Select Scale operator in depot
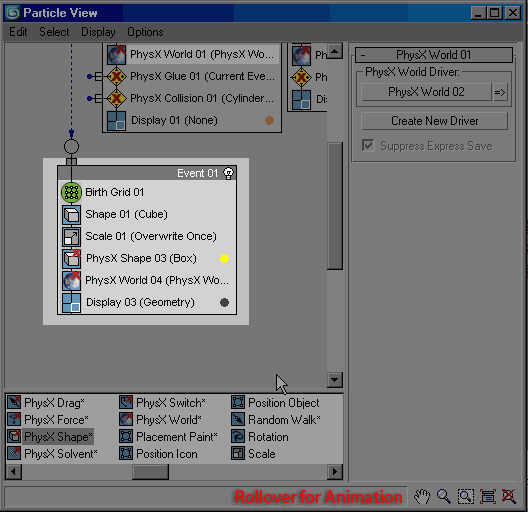 pyautogui.click(x=253, y=454)
